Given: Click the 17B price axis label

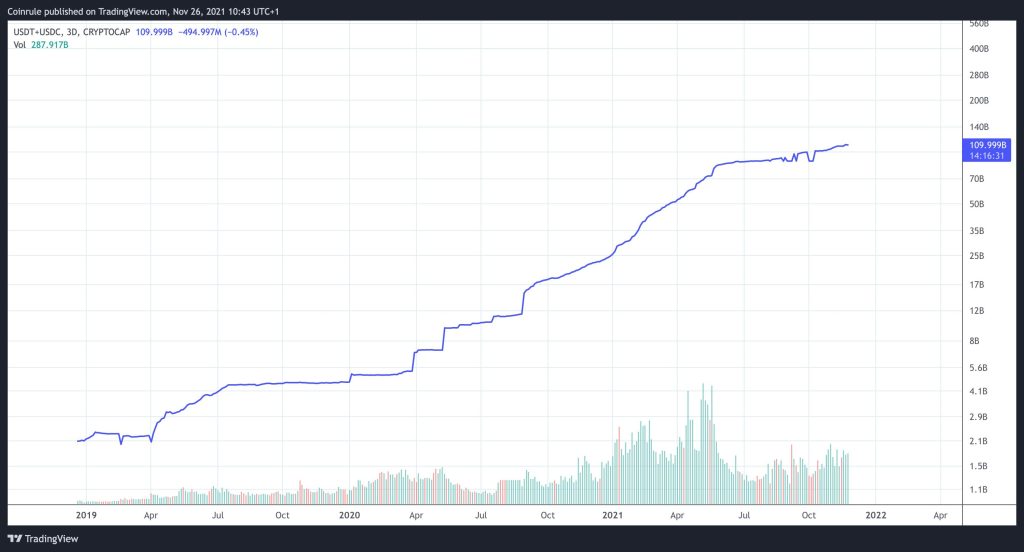Looking at the screenshot, I should pyautogui.click(x=976, y=285).
